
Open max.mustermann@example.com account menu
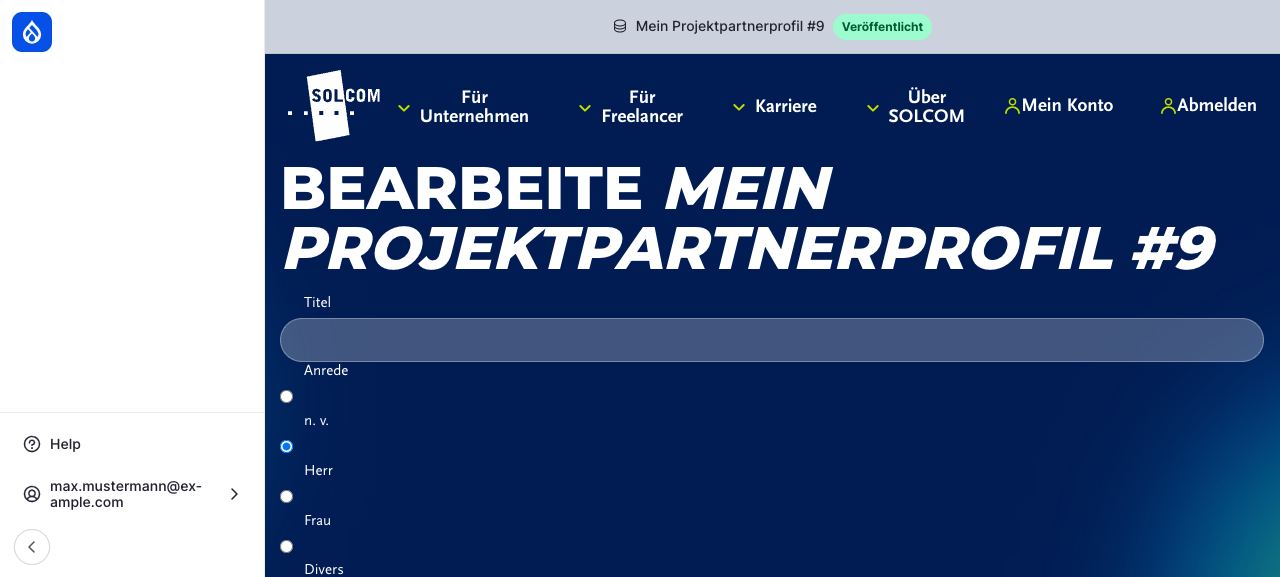pyautogui.click(x=132, y=494)
